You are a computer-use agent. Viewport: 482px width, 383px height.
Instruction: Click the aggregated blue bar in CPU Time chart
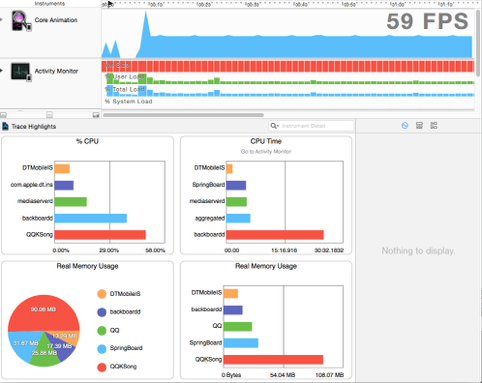[238, 218]
